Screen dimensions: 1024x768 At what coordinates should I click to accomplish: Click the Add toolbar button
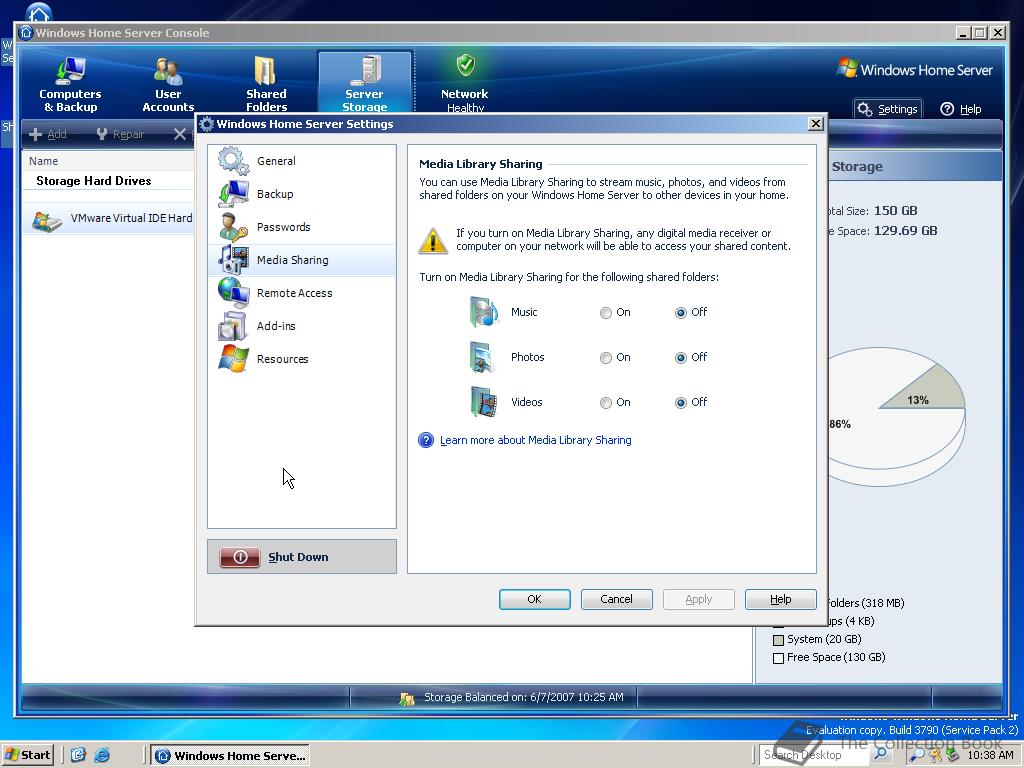(48, 134)
